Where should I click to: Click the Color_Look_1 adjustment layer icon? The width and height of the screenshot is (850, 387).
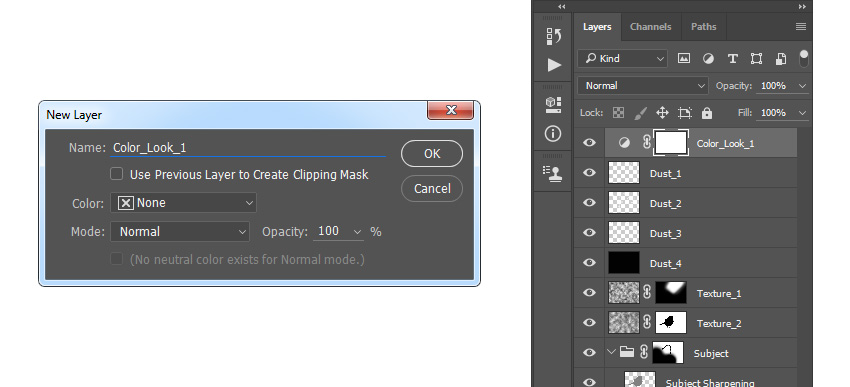click(624, 143)
